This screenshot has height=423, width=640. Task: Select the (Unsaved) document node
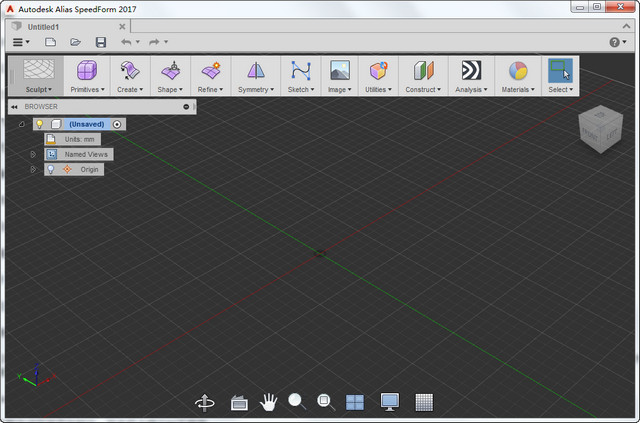point(87,124)
